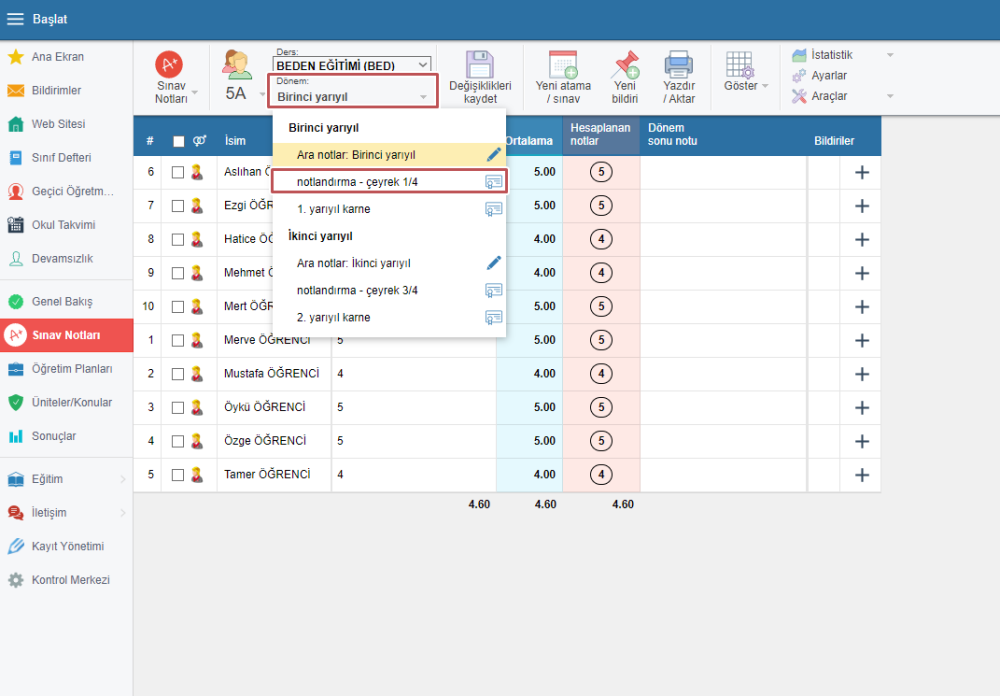Screen dimensions: 1000x696
Task: Click the Yazdır / Aktar printer icon
Action: [x=679, y=64]
